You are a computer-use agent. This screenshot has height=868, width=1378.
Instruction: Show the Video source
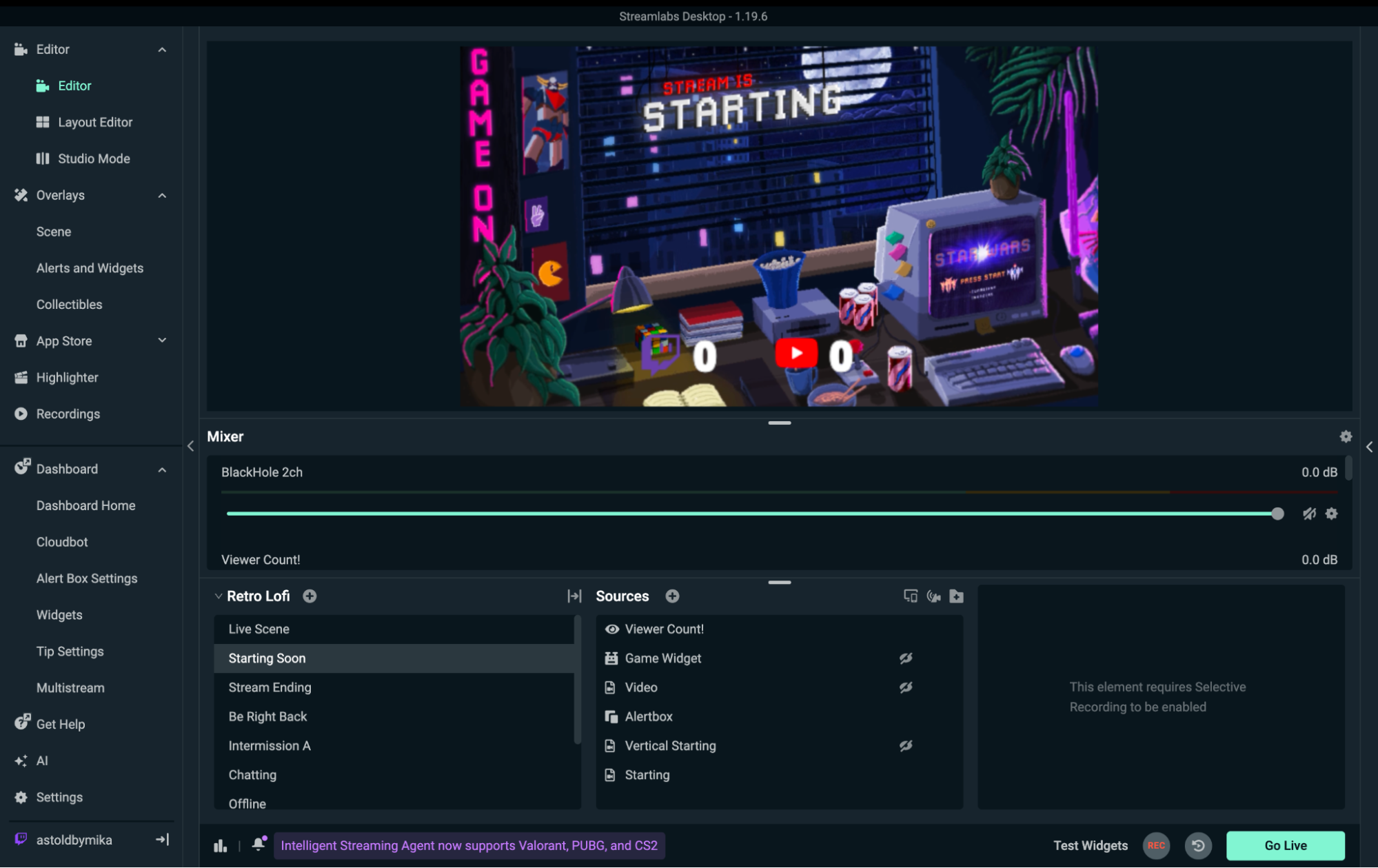click(x=906, y=687)
